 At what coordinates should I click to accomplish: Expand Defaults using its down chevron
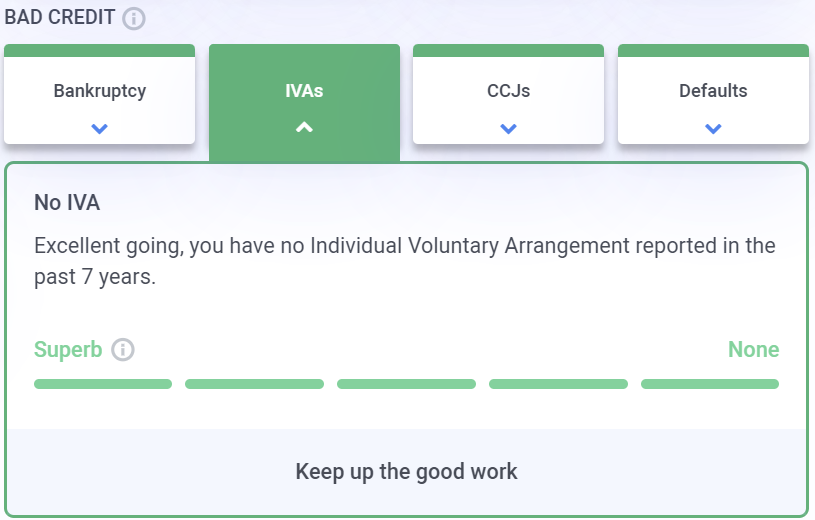pyautogui.click(x=713, y=128)
